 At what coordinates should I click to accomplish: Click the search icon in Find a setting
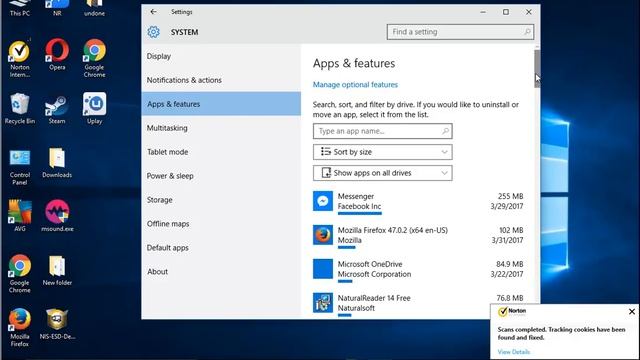pyautogui.click(x=527, y=31)
